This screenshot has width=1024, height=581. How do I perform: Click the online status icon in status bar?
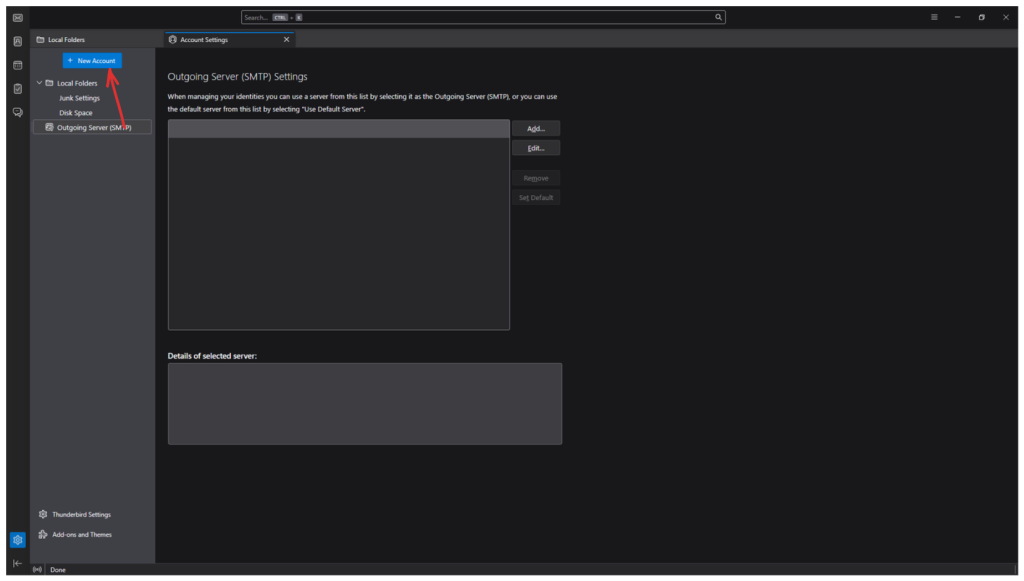click(38, 570)
